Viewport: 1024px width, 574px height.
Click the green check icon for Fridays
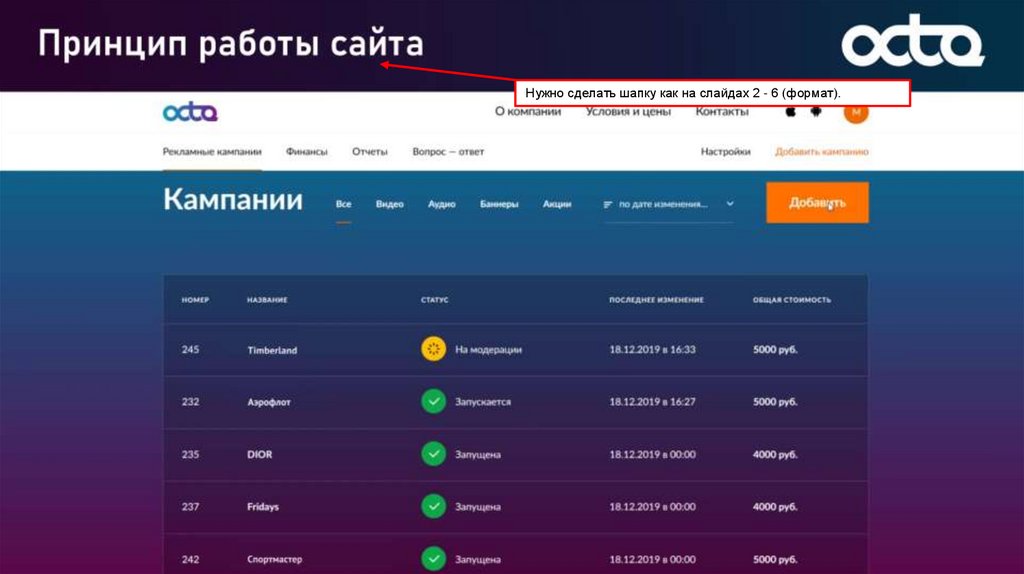(433, 506)
